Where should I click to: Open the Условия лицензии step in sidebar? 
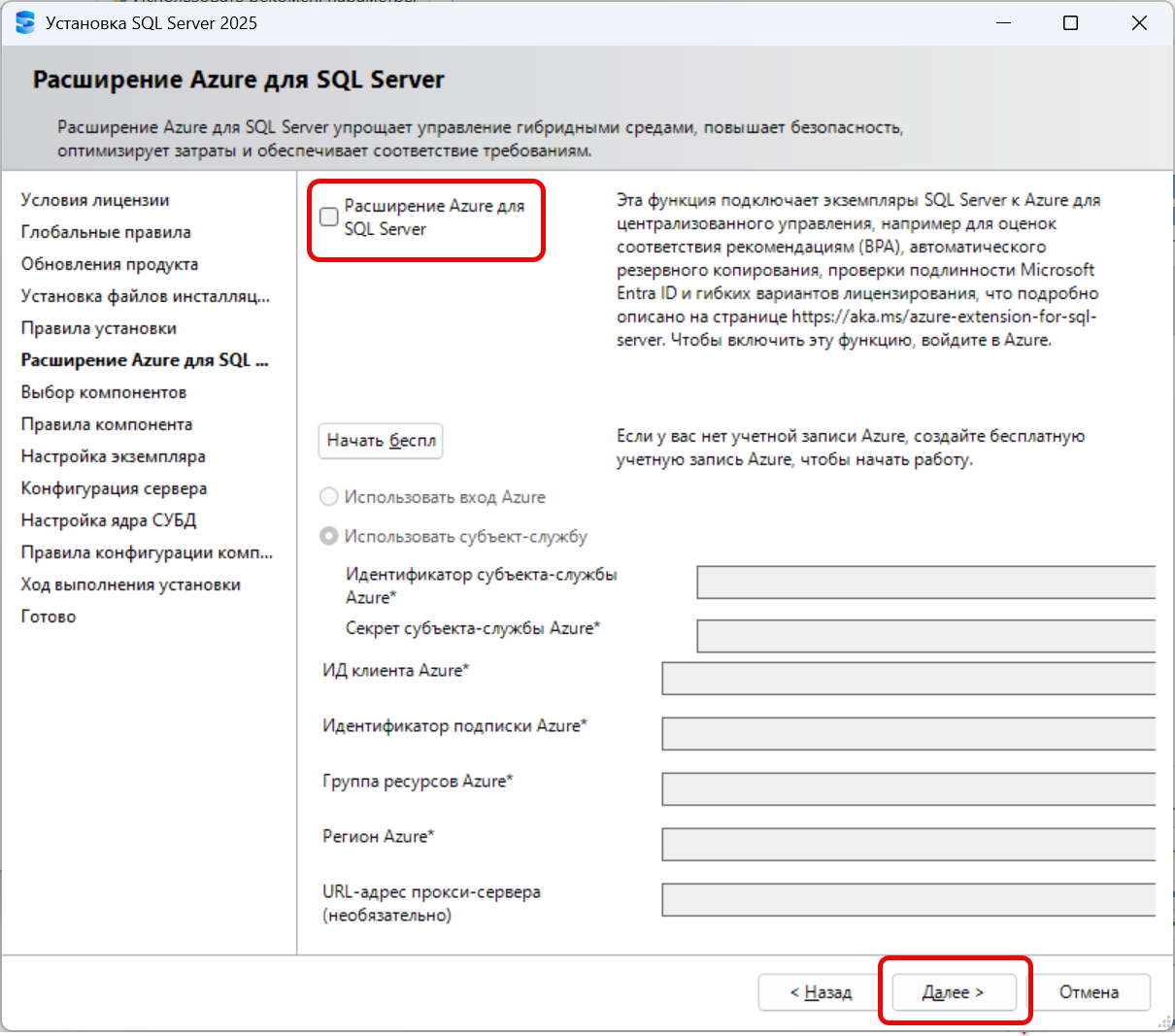95,200
